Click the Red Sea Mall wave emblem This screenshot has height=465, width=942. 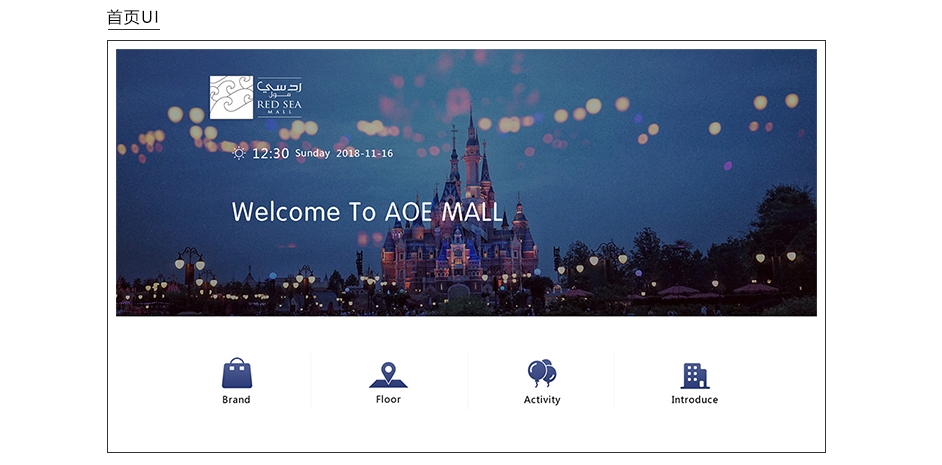(231, 97)
